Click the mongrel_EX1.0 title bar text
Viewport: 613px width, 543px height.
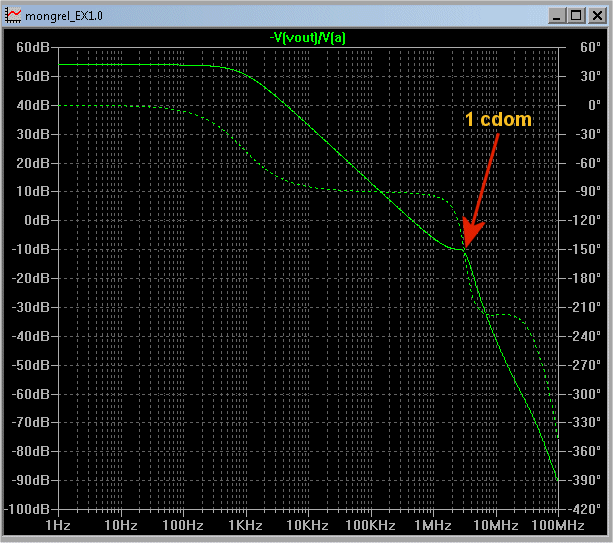[64, 16]
